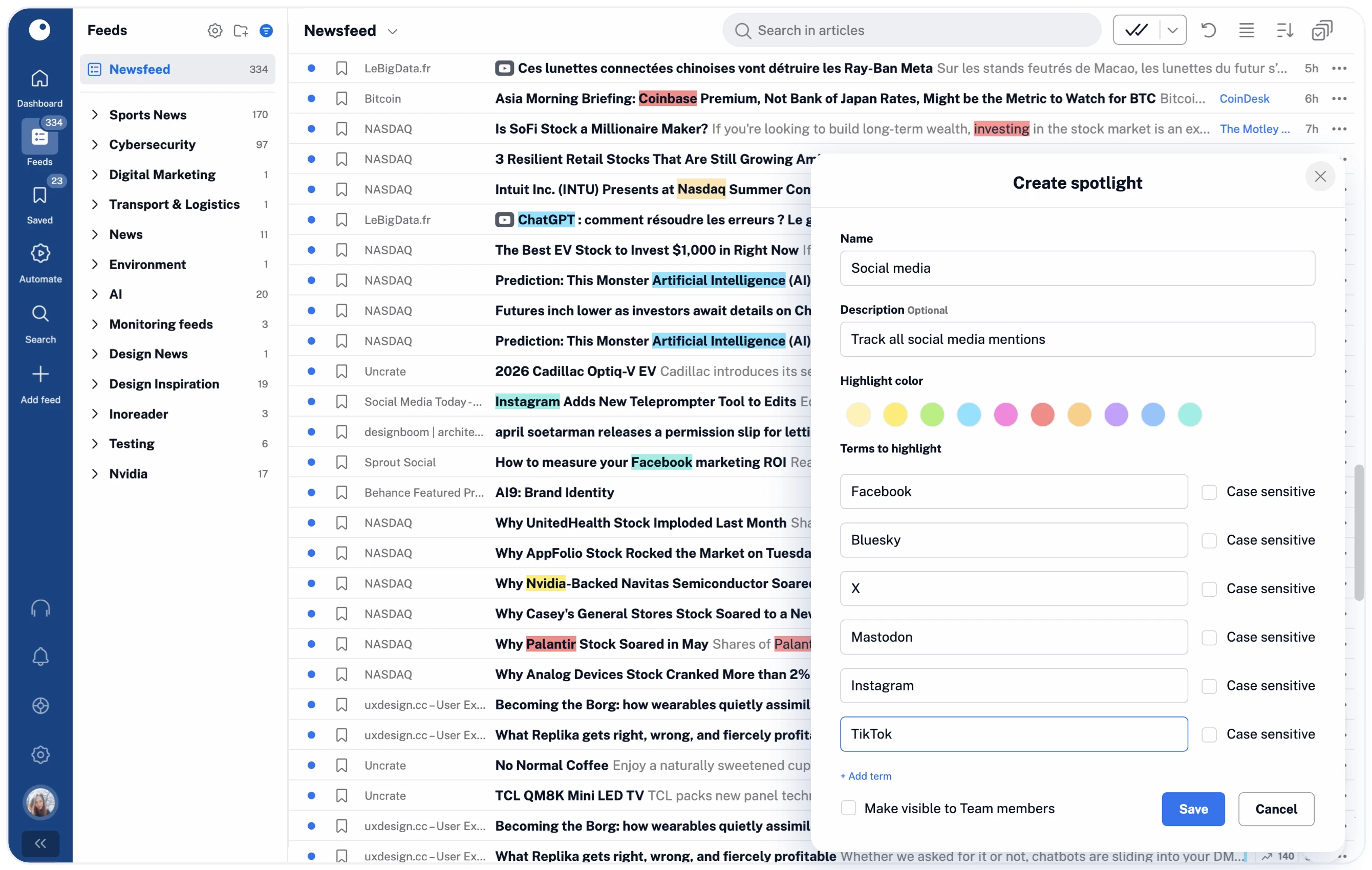1372x870 pixels.
Task: Open the user profile avatar
Action: [40, 802]
